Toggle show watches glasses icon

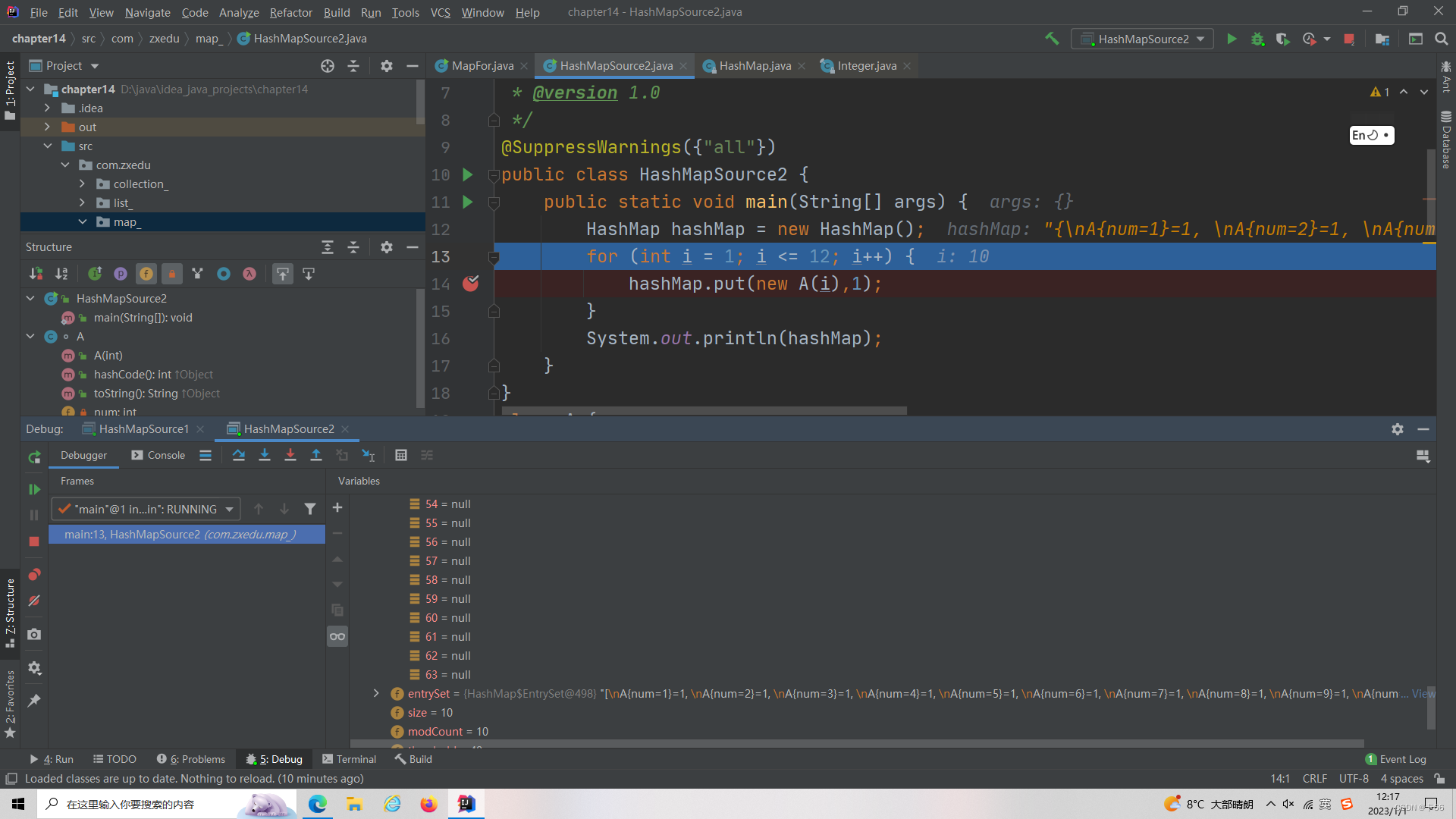point(337,636)
